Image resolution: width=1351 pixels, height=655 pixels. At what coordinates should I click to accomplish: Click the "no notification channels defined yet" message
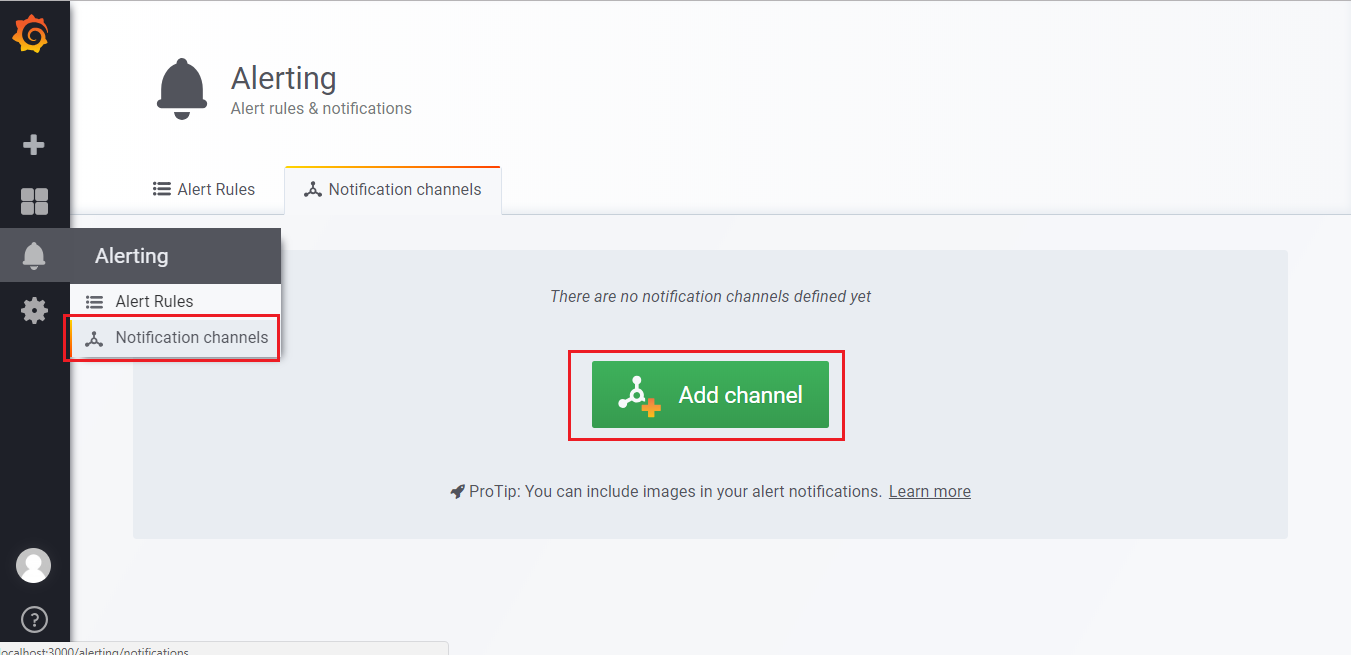710,297
